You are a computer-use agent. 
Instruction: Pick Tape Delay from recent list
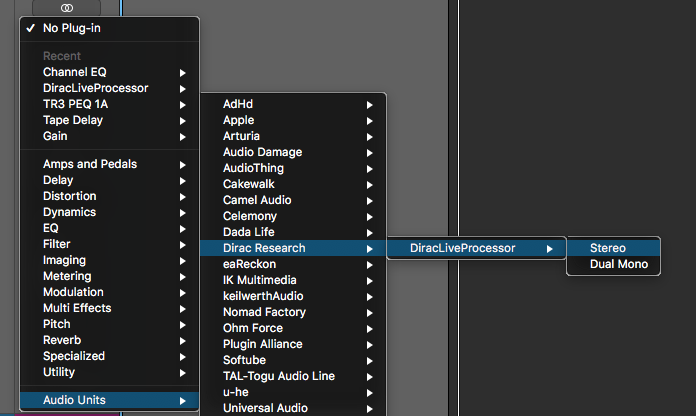tap(73, 120)
